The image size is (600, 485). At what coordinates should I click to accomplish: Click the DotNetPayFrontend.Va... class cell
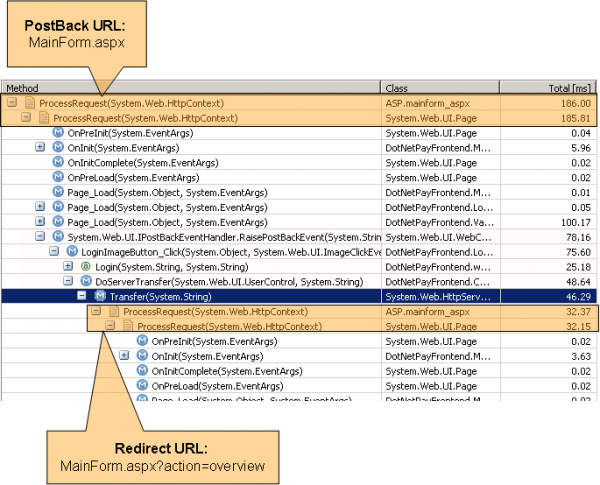439,222
